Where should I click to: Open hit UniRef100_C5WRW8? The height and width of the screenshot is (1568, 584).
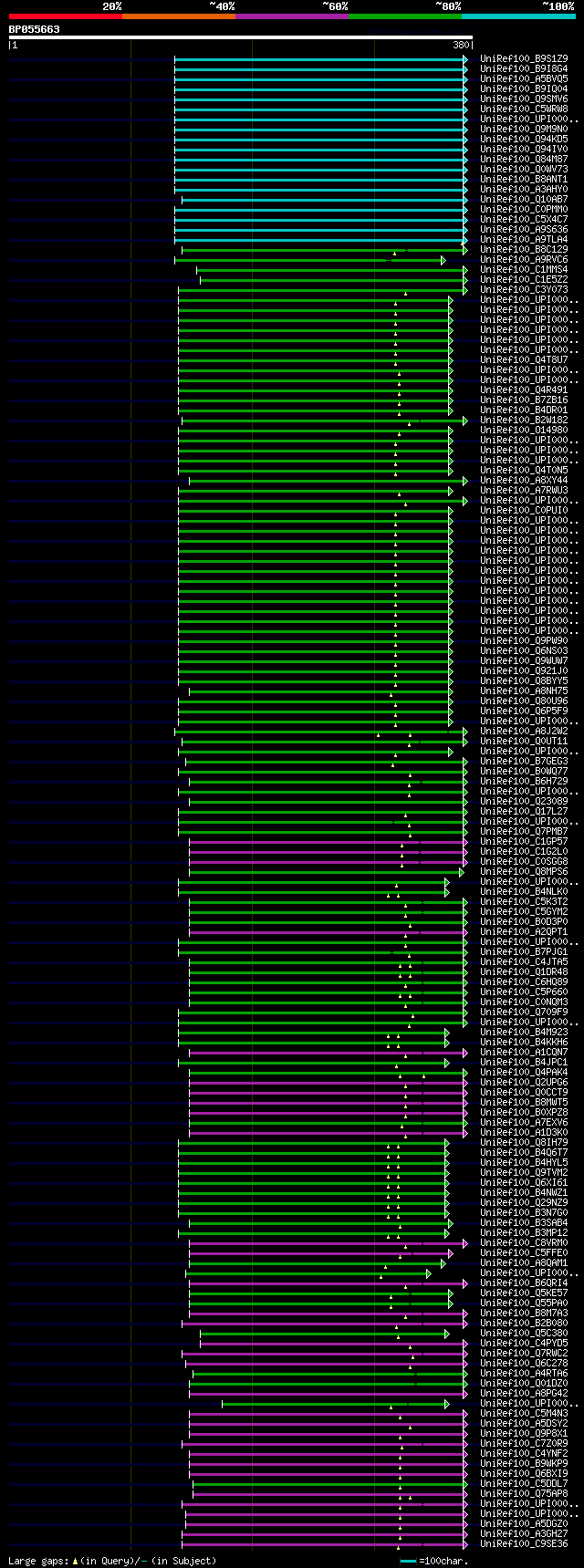pos(524,109)
